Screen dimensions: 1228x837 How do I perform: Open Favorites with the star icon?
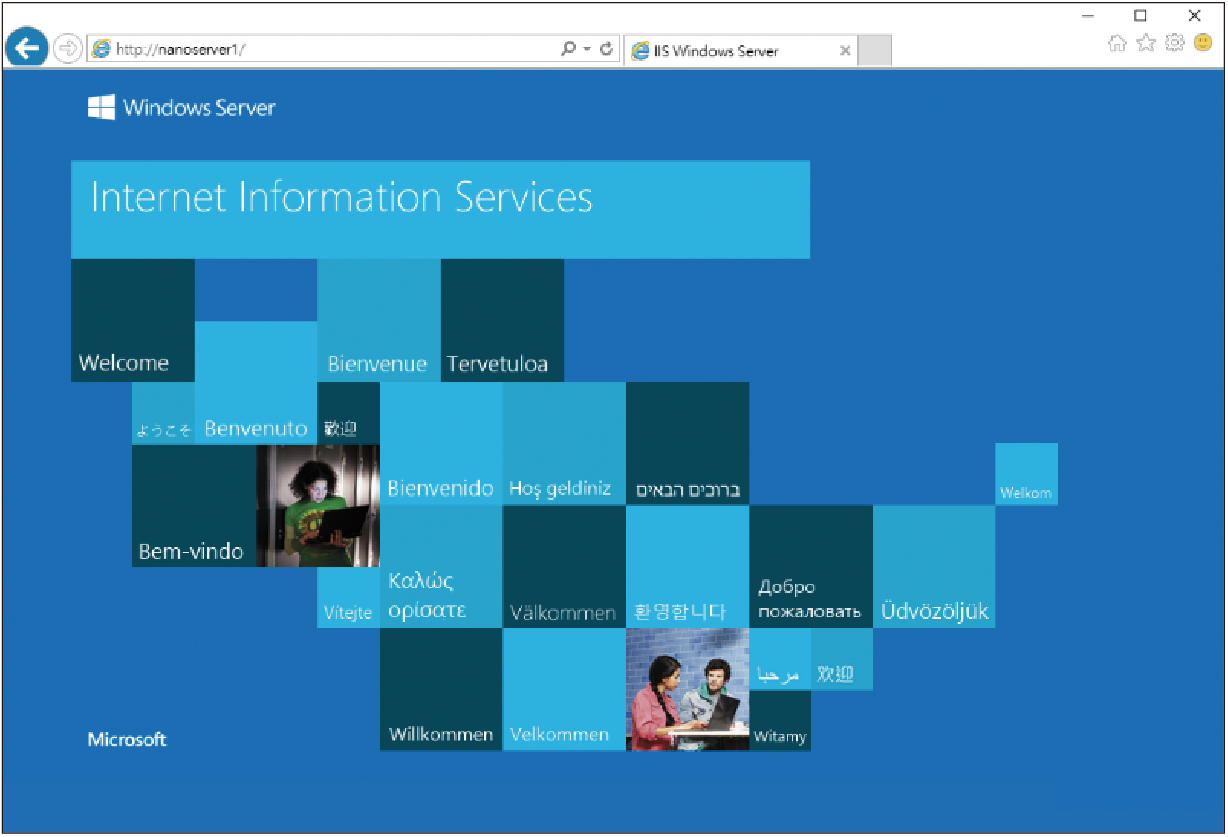click(x=1146, y=42)
